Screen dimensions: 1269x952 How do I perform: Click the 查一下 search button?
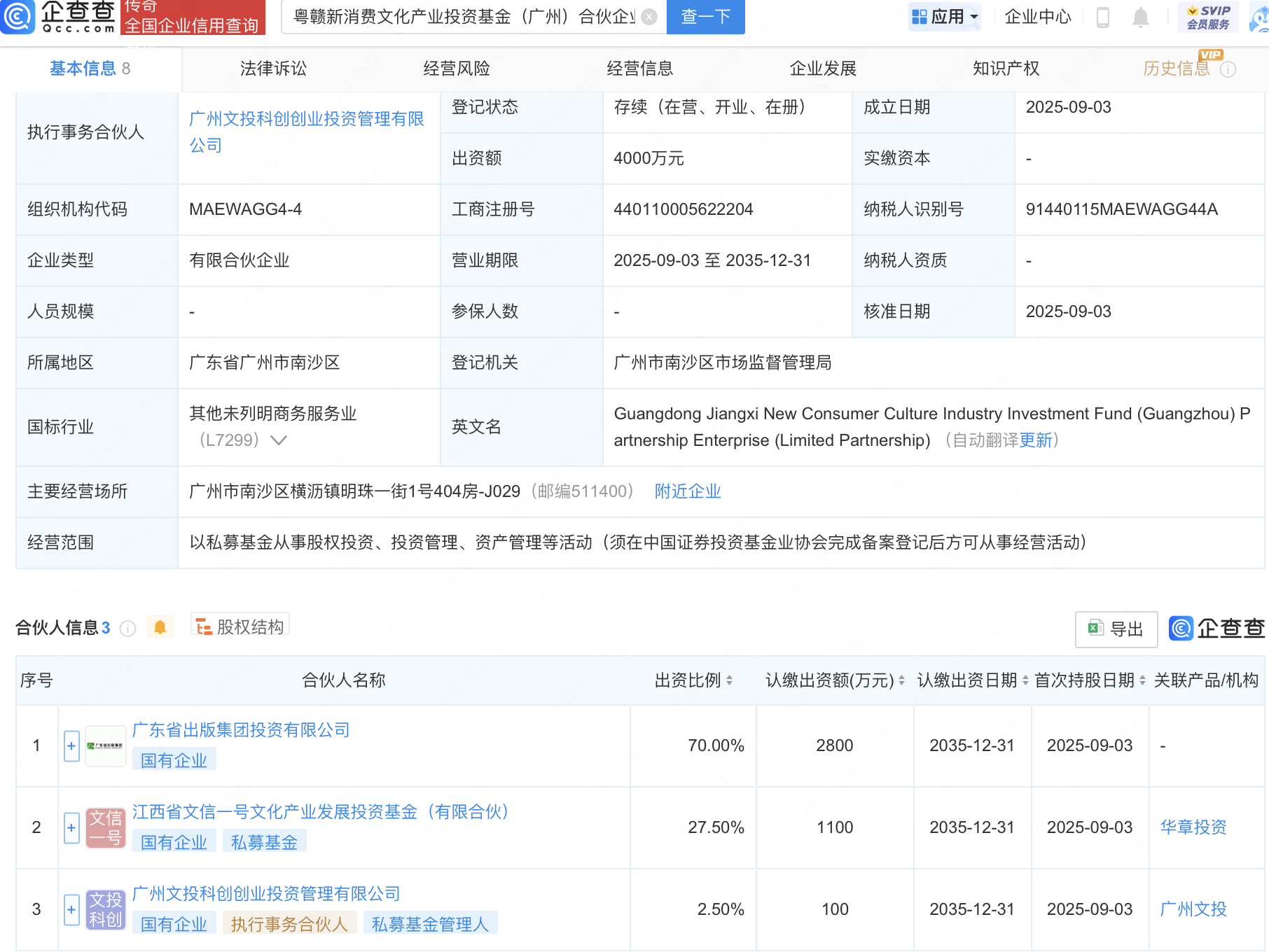coord(705,17)
